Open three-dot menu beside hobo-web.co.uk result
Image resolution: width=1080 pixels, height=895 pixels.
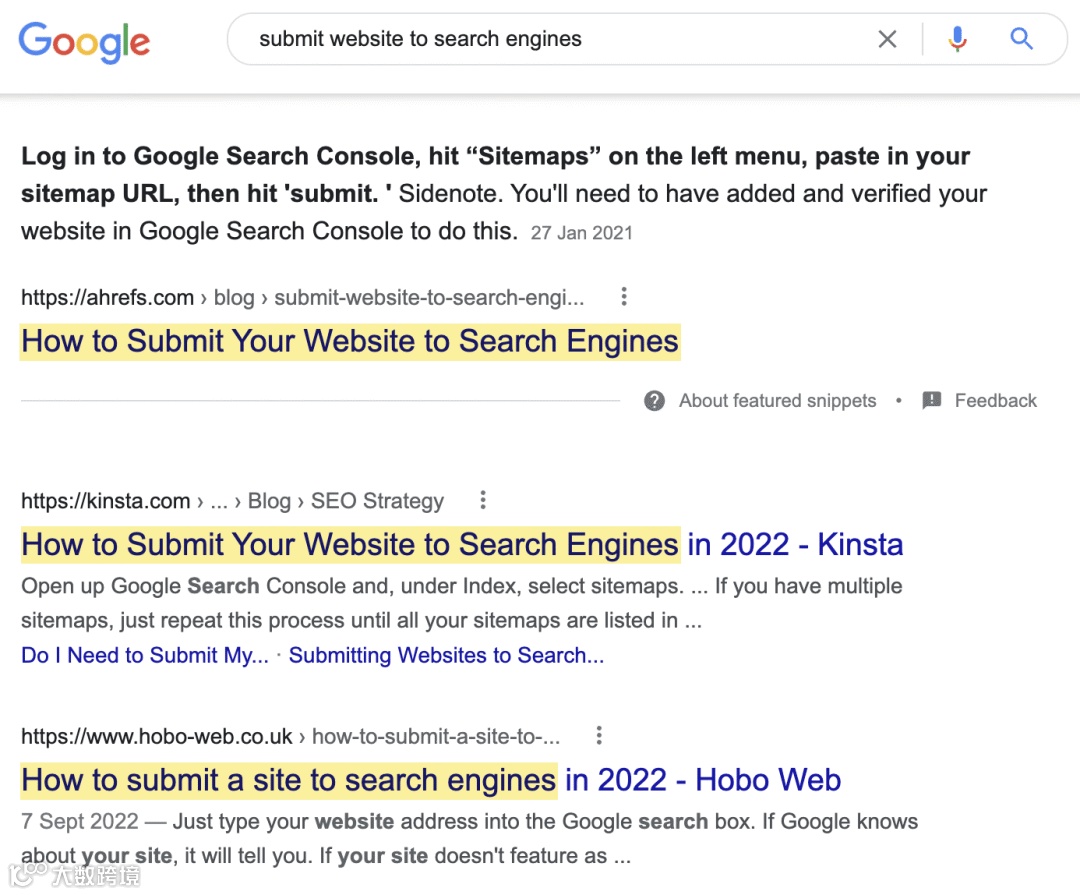tap(599, 736)
